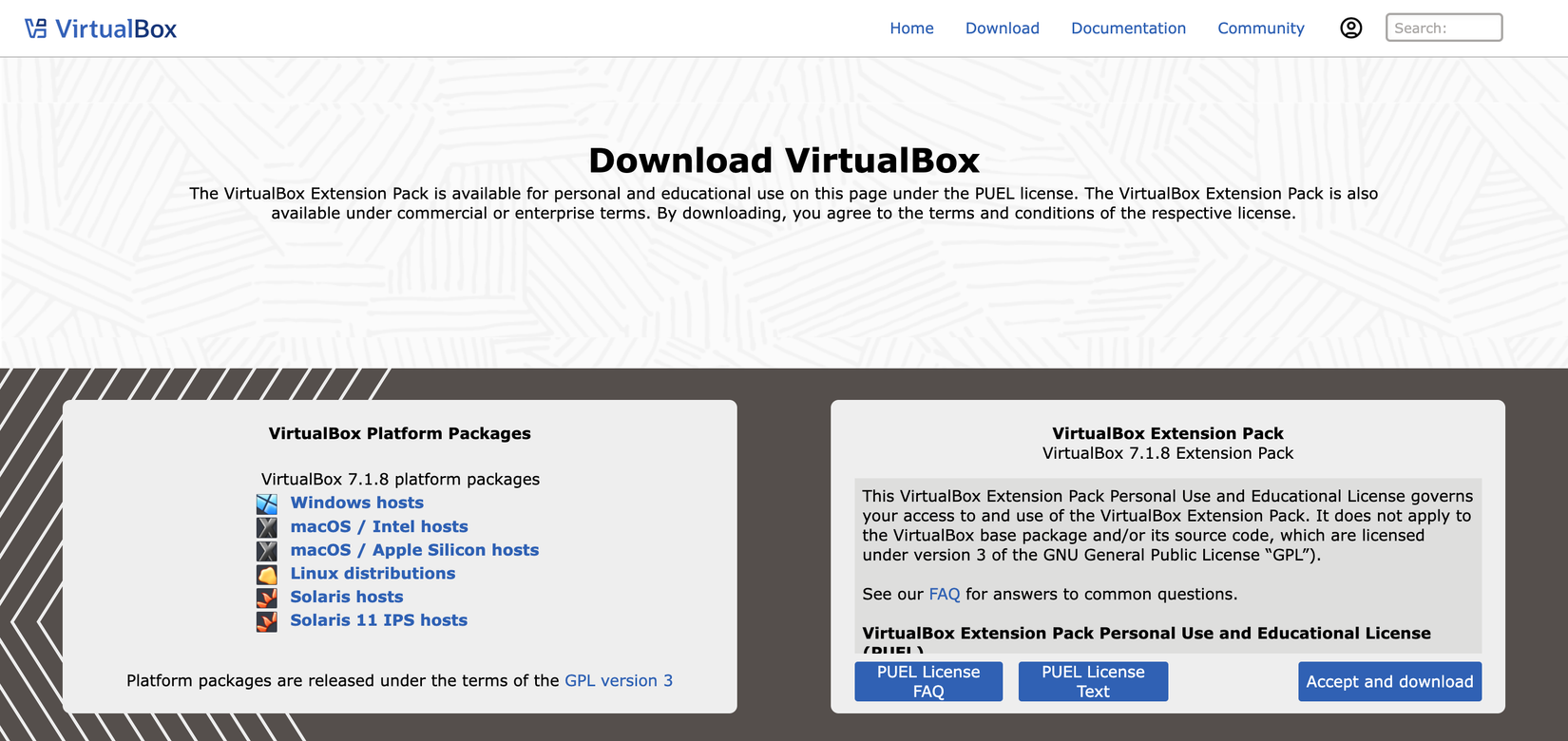Open the GPL version 3 link

point(618,680)
